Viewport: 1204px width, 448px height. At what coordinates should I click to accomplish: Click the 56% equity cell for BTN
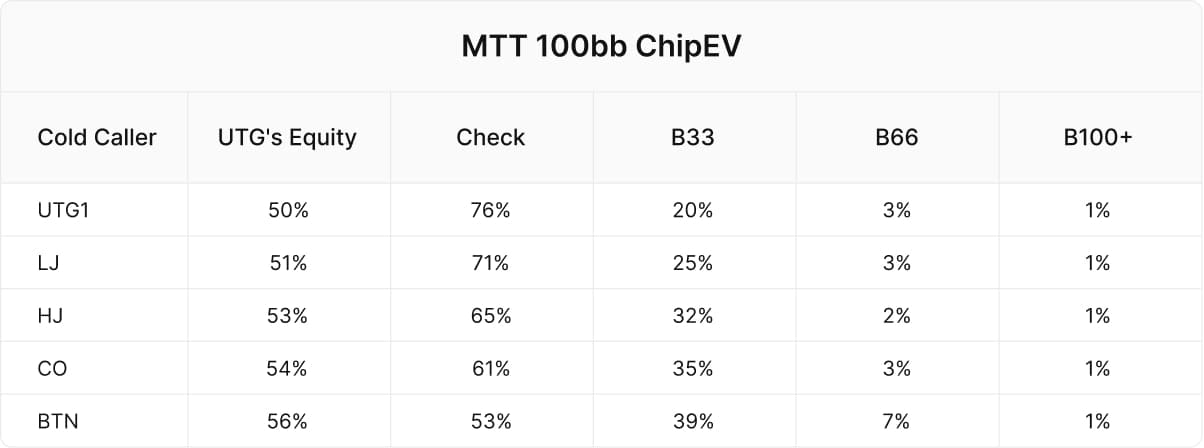click(287, 421)
